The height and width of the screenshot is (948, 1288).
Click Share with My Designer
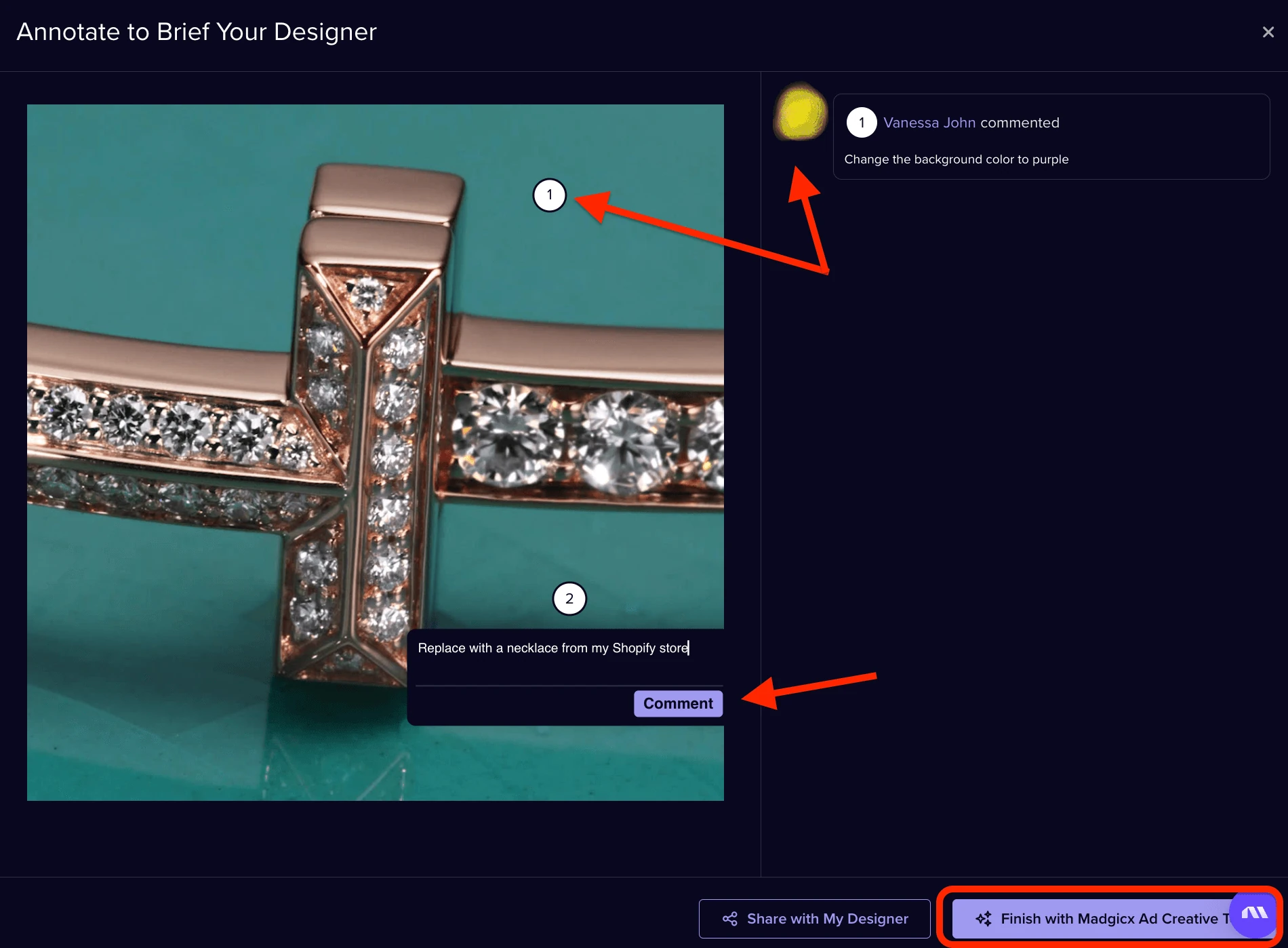(815, 919)
